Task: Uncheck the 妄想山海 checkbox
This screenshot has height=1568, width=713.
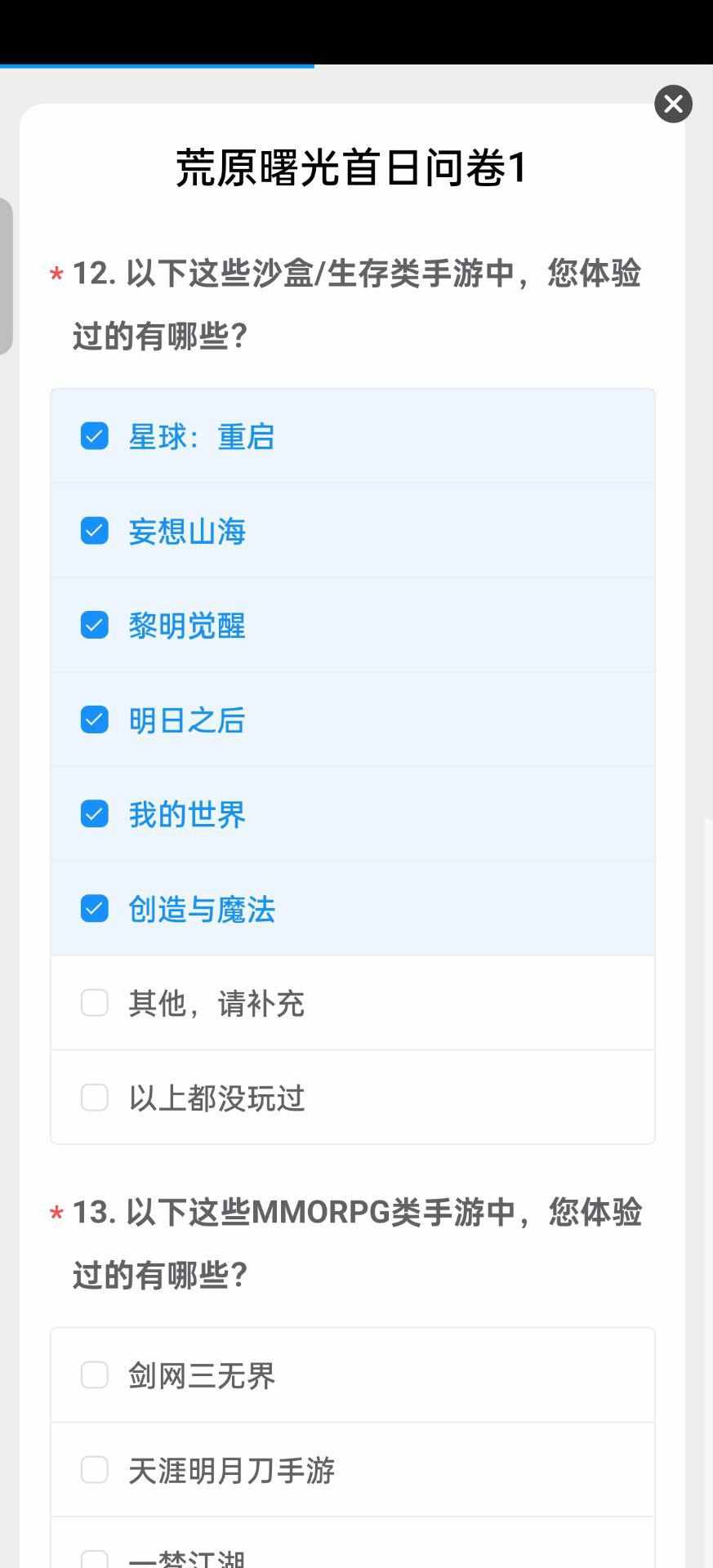Action: [95, 531]
